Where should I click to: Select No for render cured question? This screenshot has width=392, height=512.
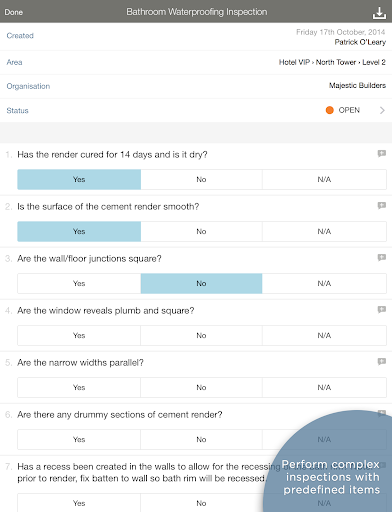(201, 179)
